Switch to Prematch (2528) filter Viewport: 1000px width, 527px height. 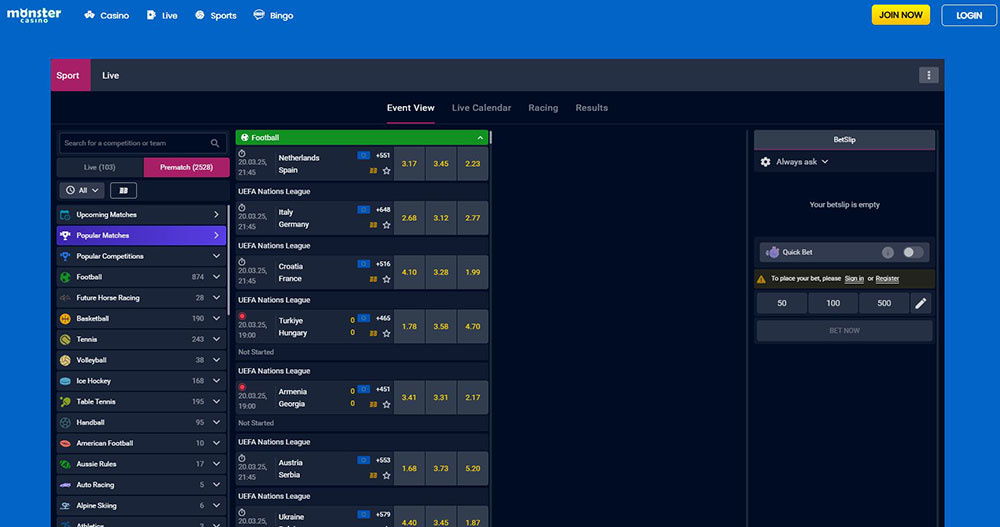coord(186,167)
